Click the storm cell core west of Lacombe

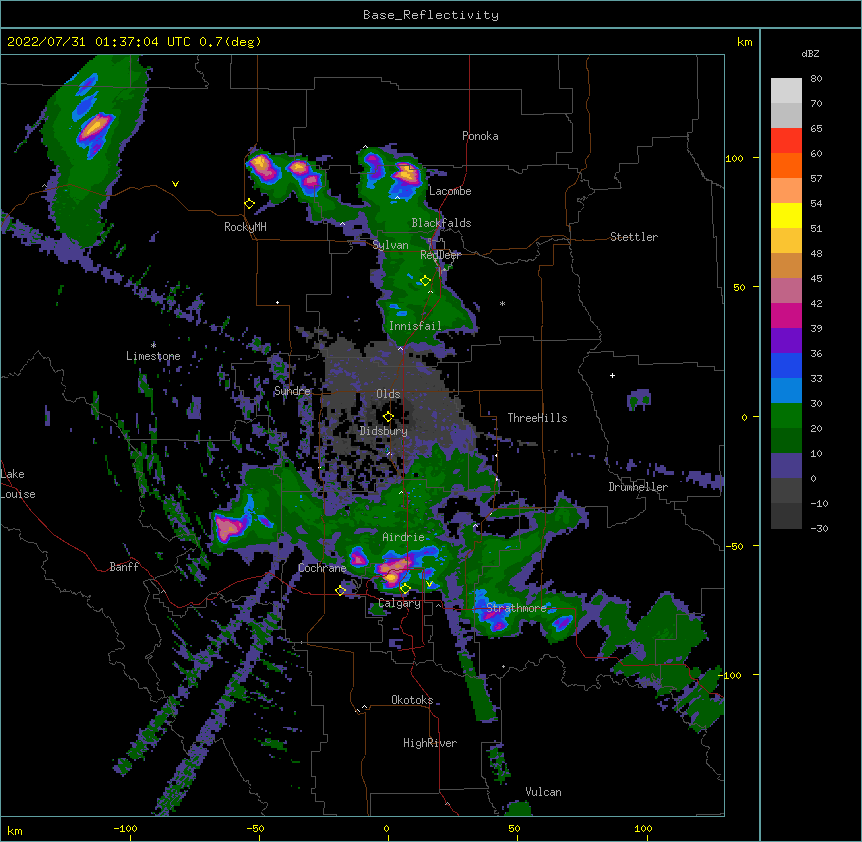407,172
